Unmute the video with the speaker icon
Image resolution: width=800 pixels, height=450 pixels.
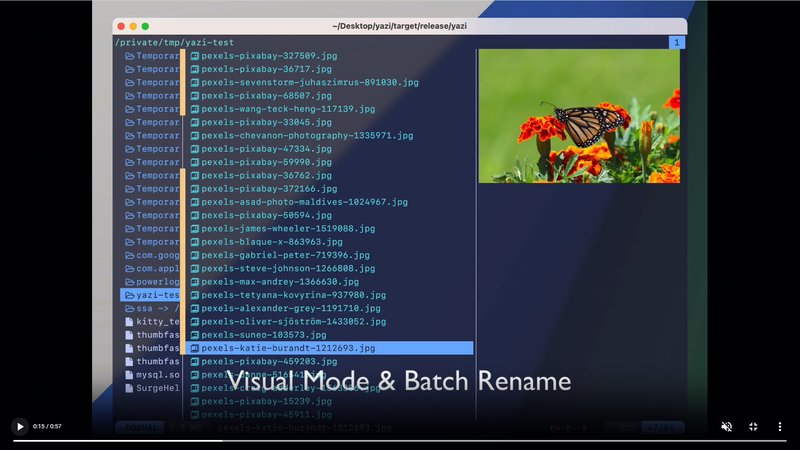point(727,426)
